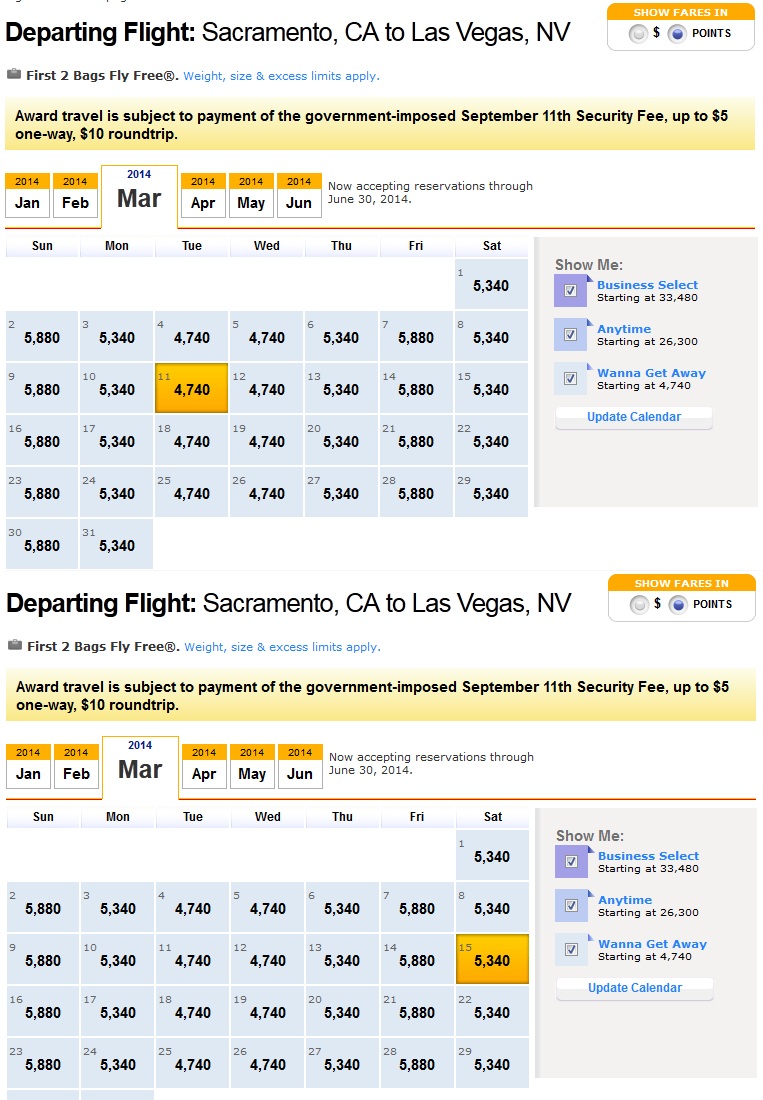The height and width of the screenshot is (1100, 763).
Task: Select the highlighted orange March 15 fare 5,340
Action: pos(492,959)
